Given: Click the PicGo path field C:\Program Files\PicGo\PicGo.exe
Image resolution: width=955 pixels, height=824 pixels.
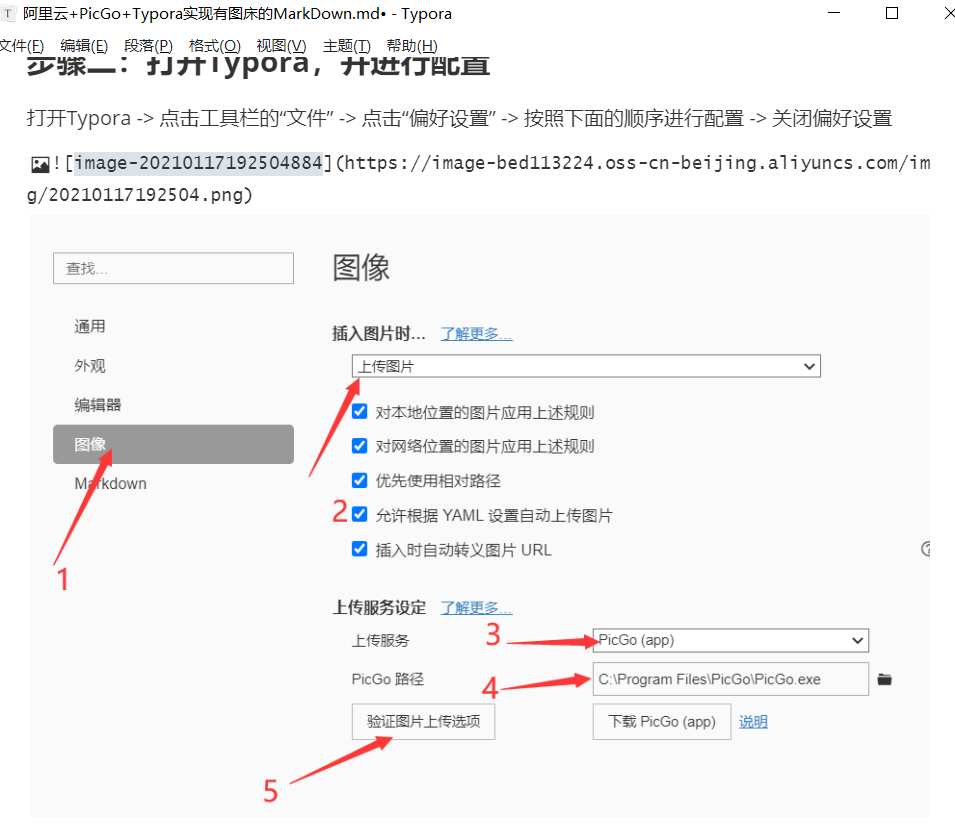Looking at the screenshot, I should (x=730, y=679).
